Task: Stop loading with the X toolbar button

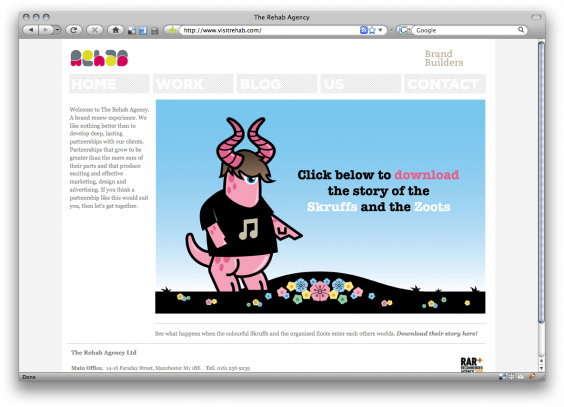Action: click(95, 30)
